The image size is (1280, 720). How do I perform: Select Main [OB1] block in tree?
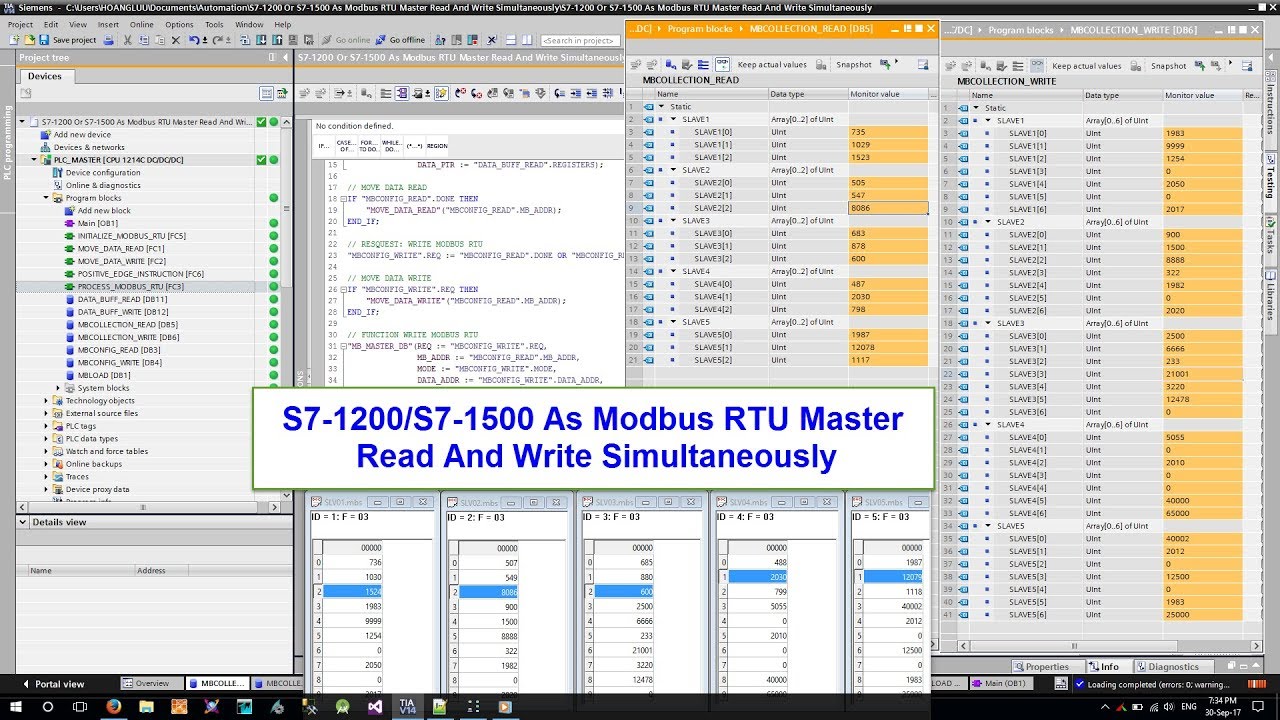click(97, 223)
